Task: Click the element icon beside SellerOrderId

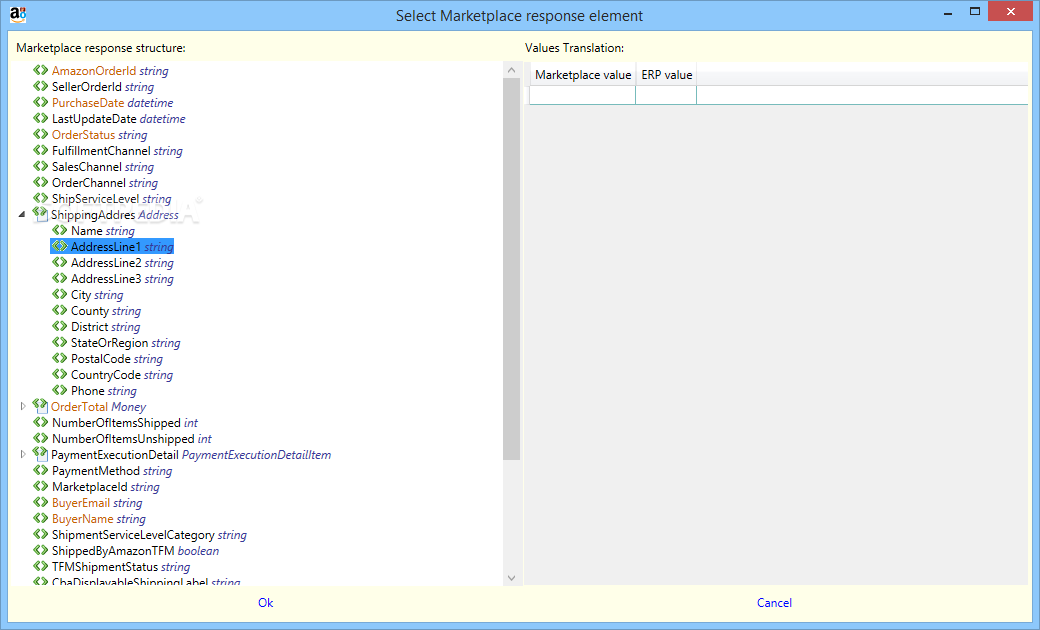Action: pos(40,86)
